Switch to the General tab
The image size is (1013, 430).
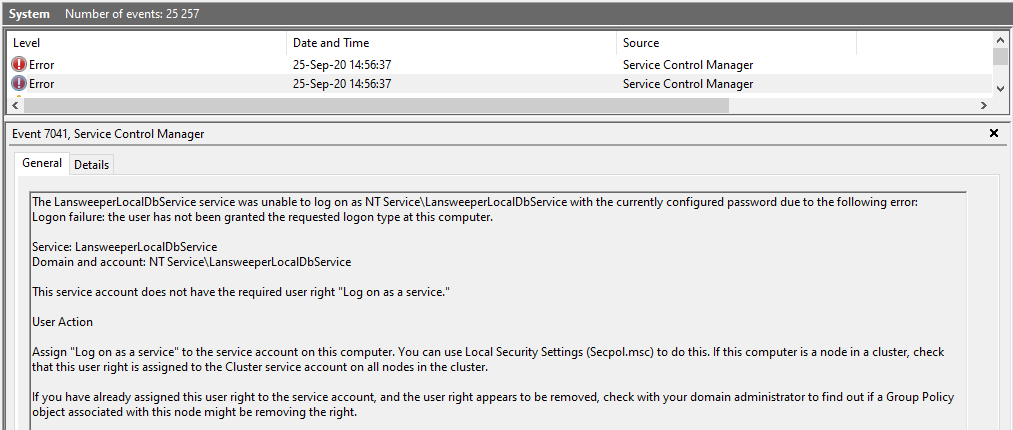(42, 163)
